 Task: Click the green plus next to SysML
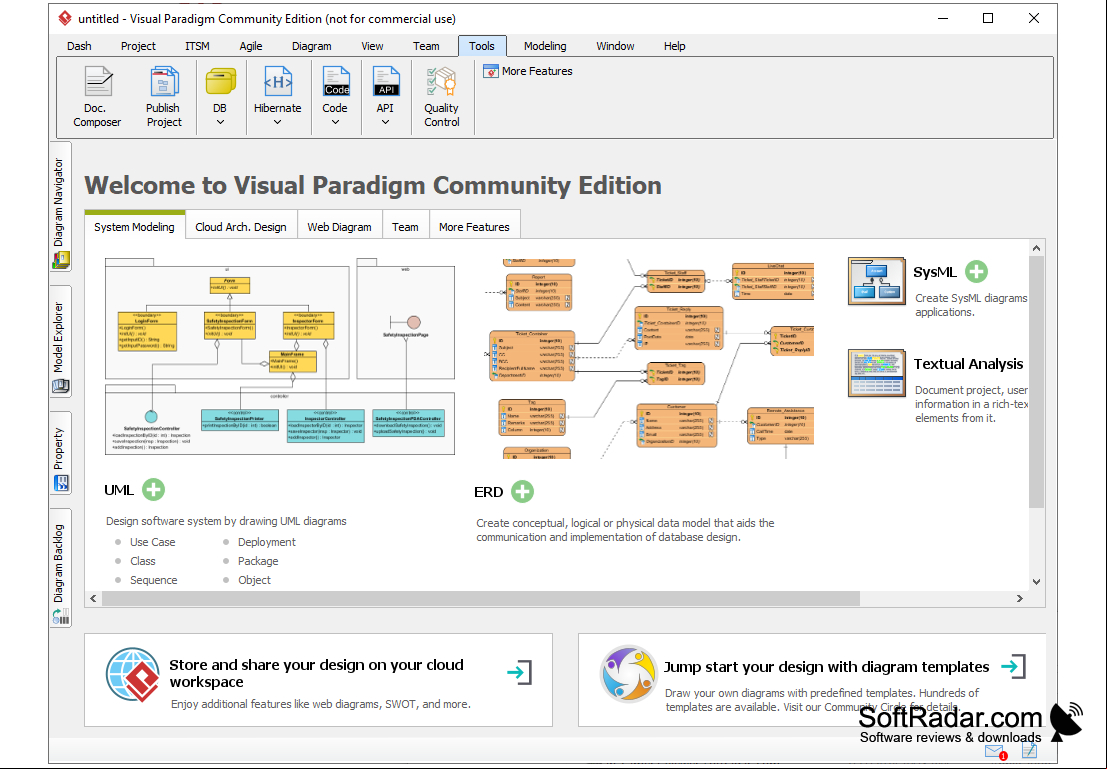click(x=976, y=272)
